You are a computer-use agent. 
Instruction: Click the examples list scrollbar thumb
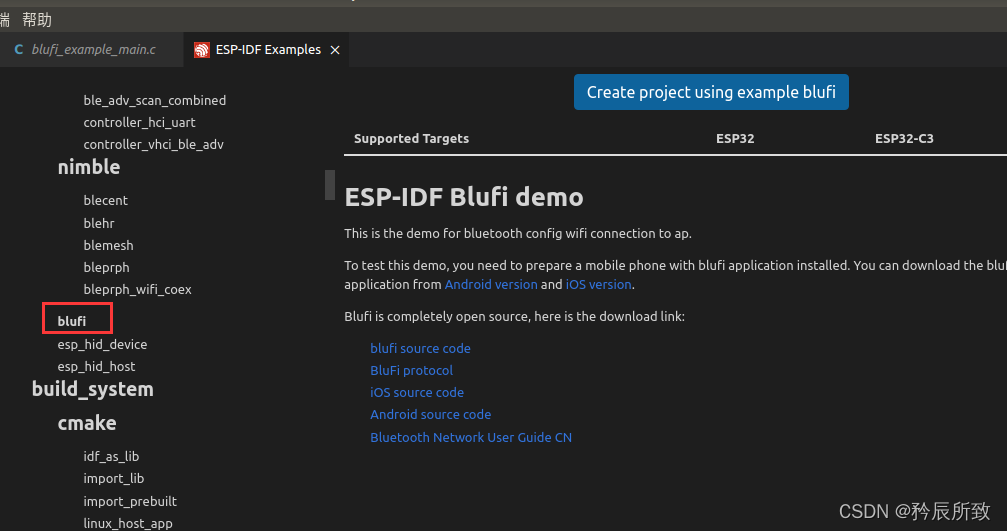pyautogui.click(x=329, y=185)
